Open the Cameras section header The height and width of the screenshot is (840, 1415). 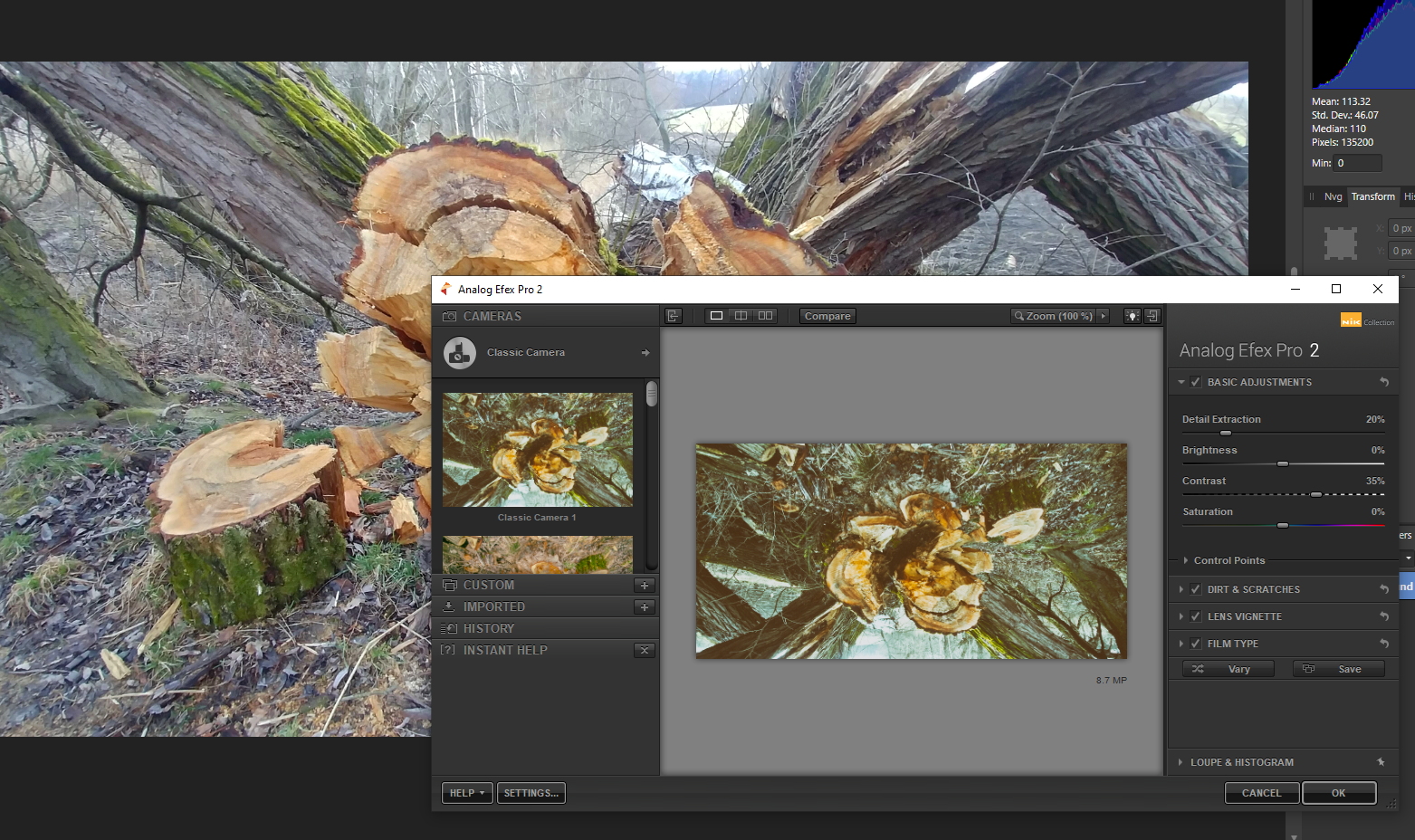[x=546, y=316]
